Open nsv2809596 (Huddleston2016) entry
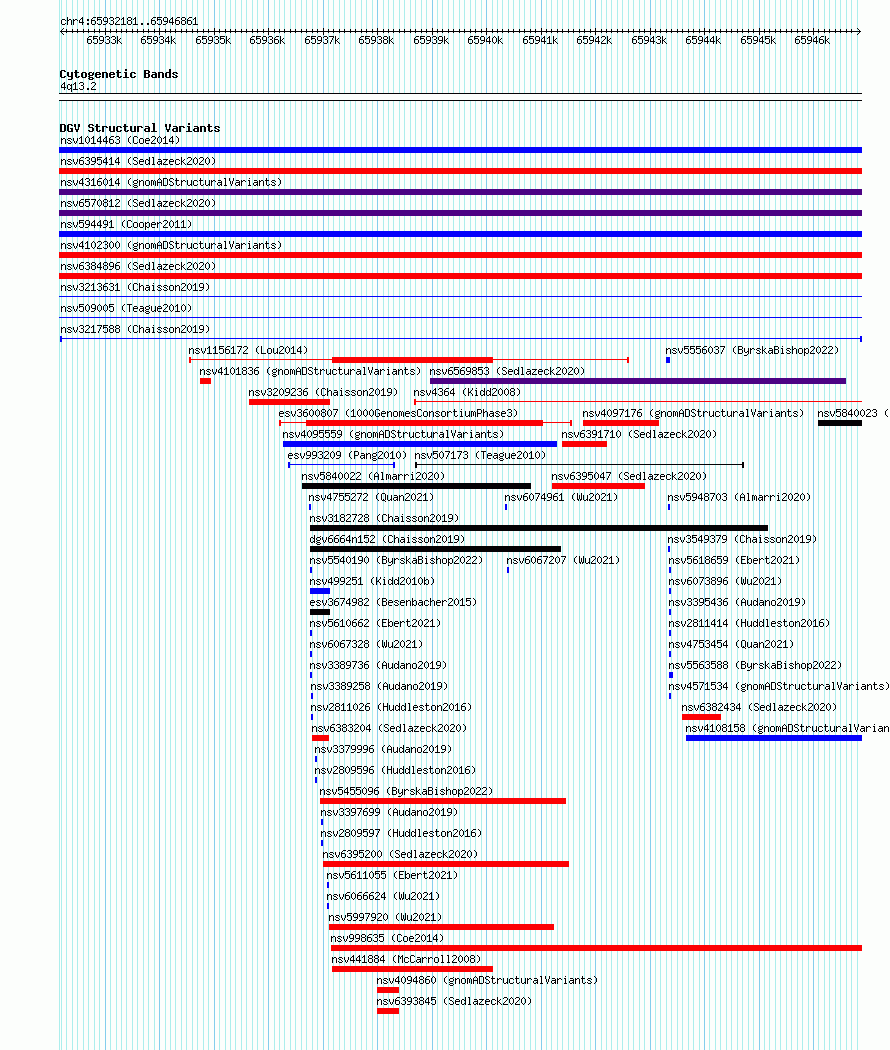 click(395, 770)
